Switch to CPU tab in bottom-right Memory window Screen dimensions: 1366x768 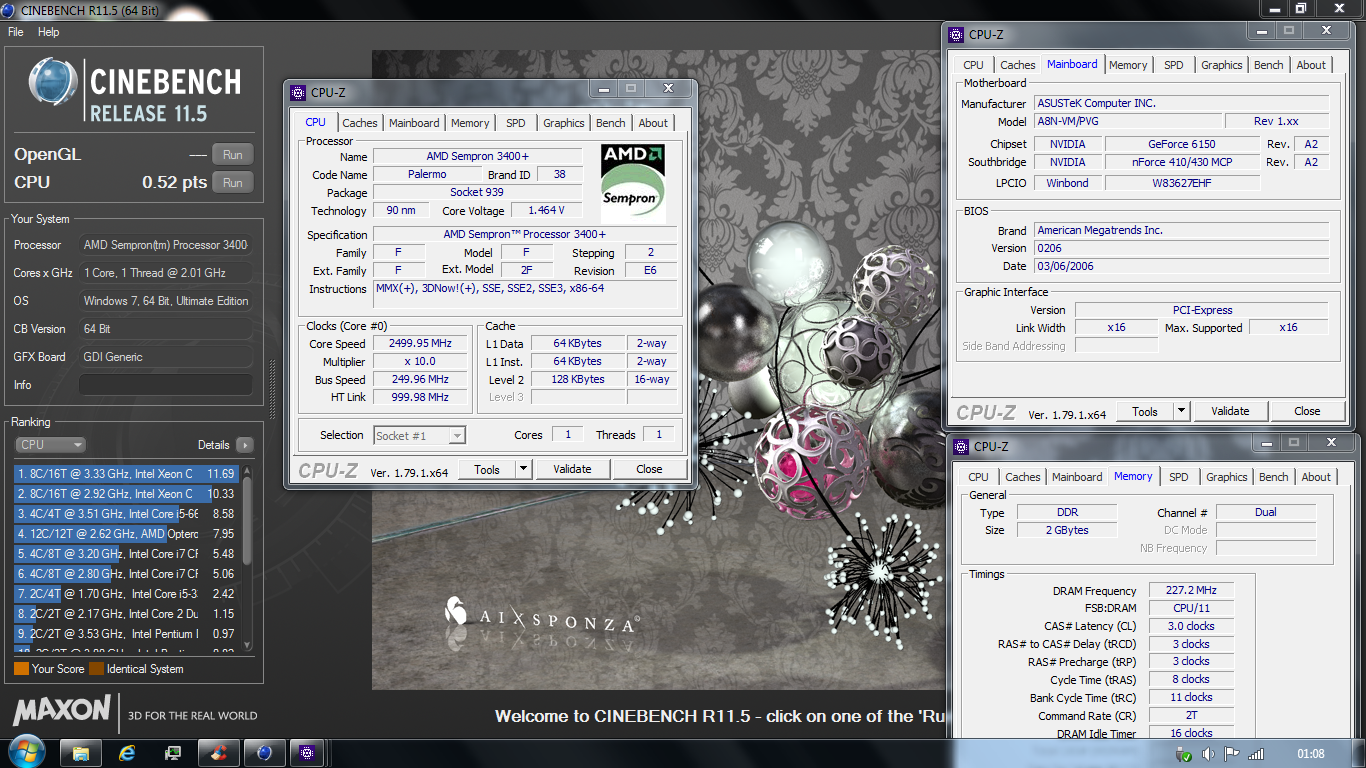click(978, 477)
